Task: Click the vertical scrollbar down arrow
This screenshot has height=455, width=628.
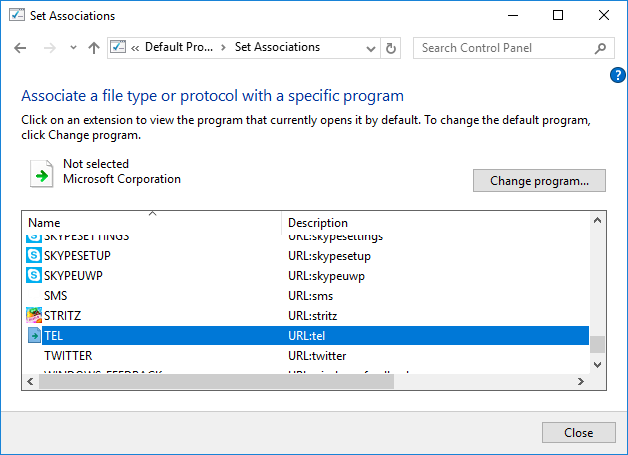Action: coord(597,364)
